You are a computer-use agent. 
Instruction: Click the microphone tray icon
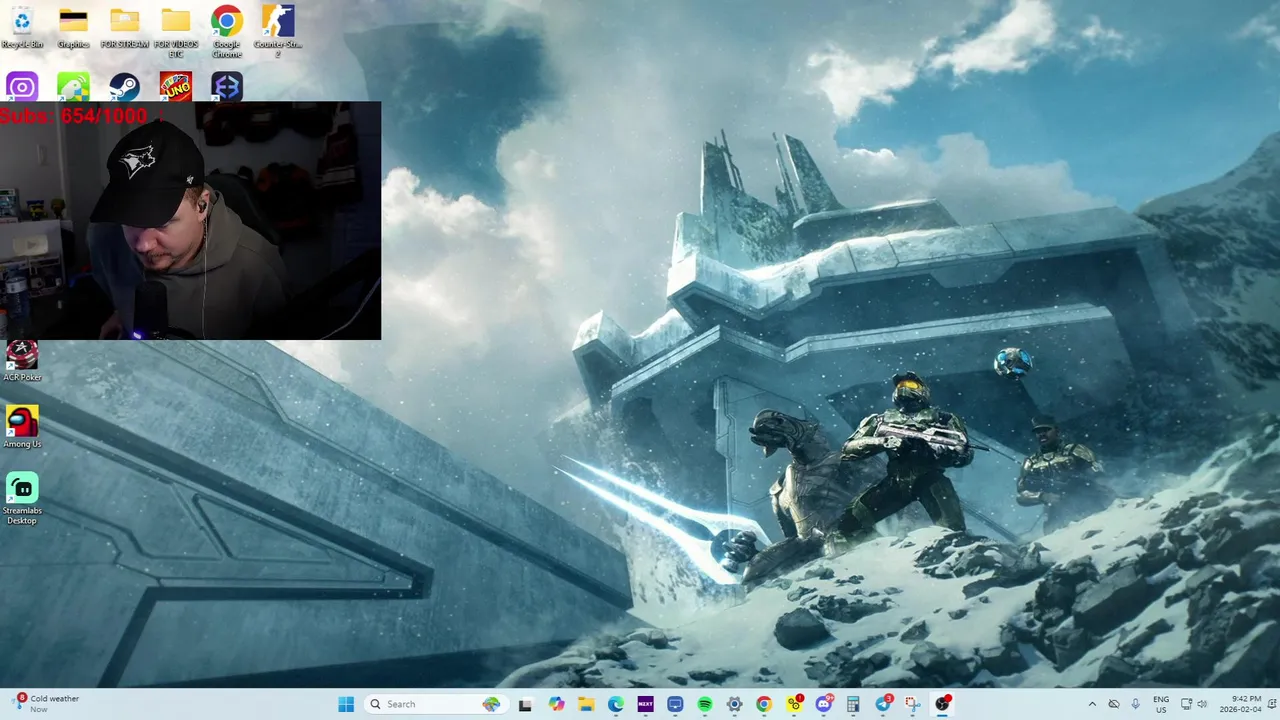[1135, 704]
